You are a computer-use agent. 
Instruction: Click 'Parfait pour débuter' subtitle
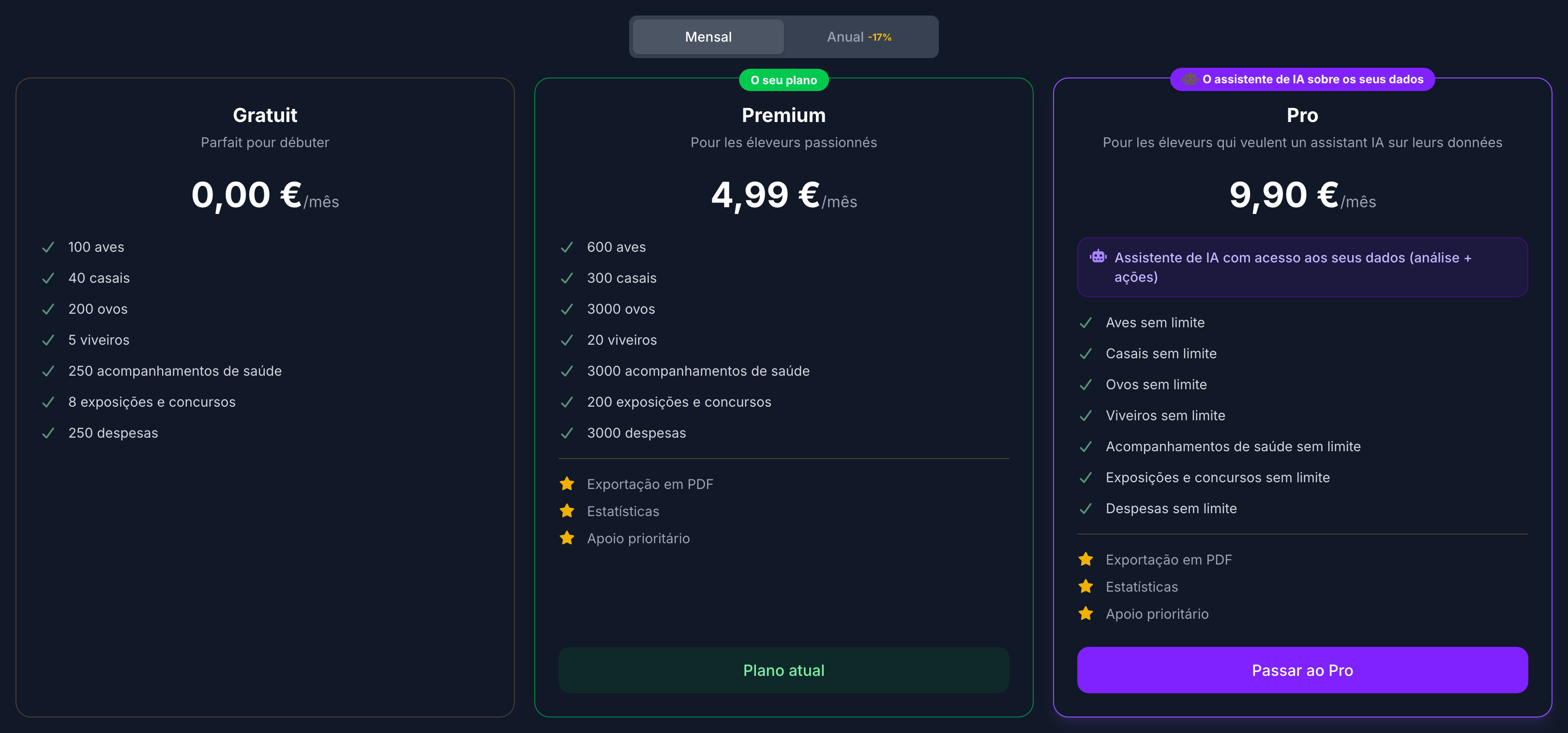(265, 142)
